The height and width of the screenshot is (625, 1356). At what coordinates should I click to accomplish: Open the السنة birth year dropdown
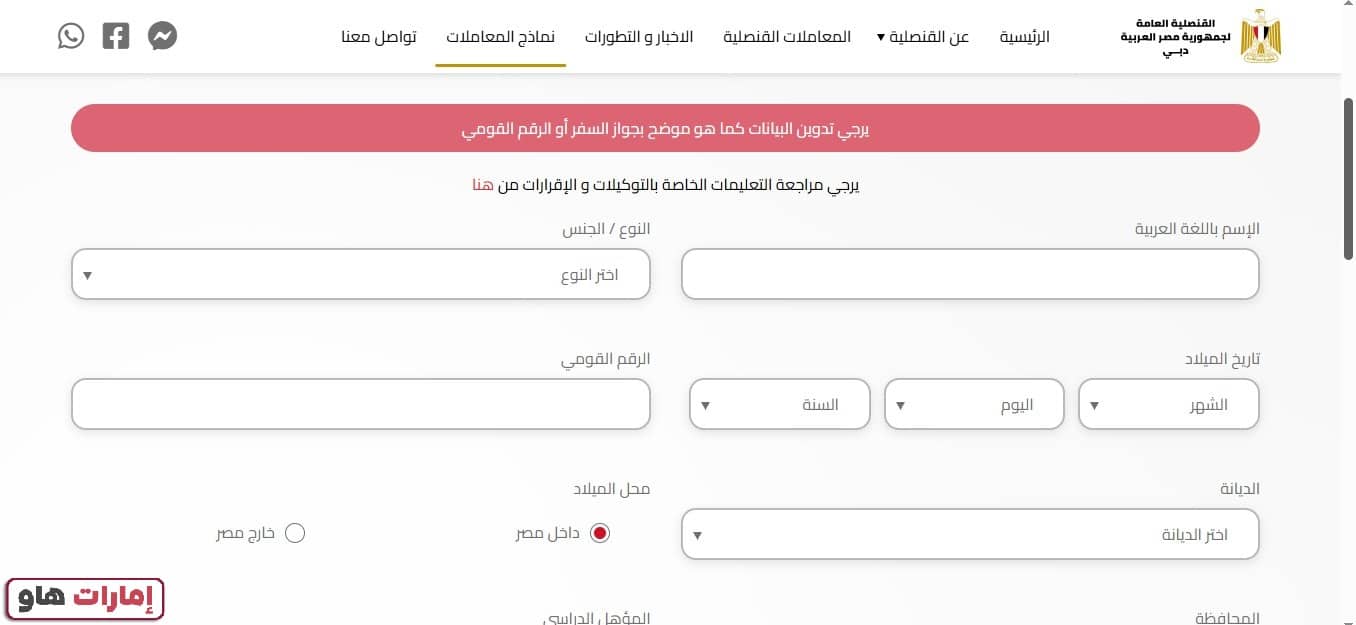coord(779,404)
